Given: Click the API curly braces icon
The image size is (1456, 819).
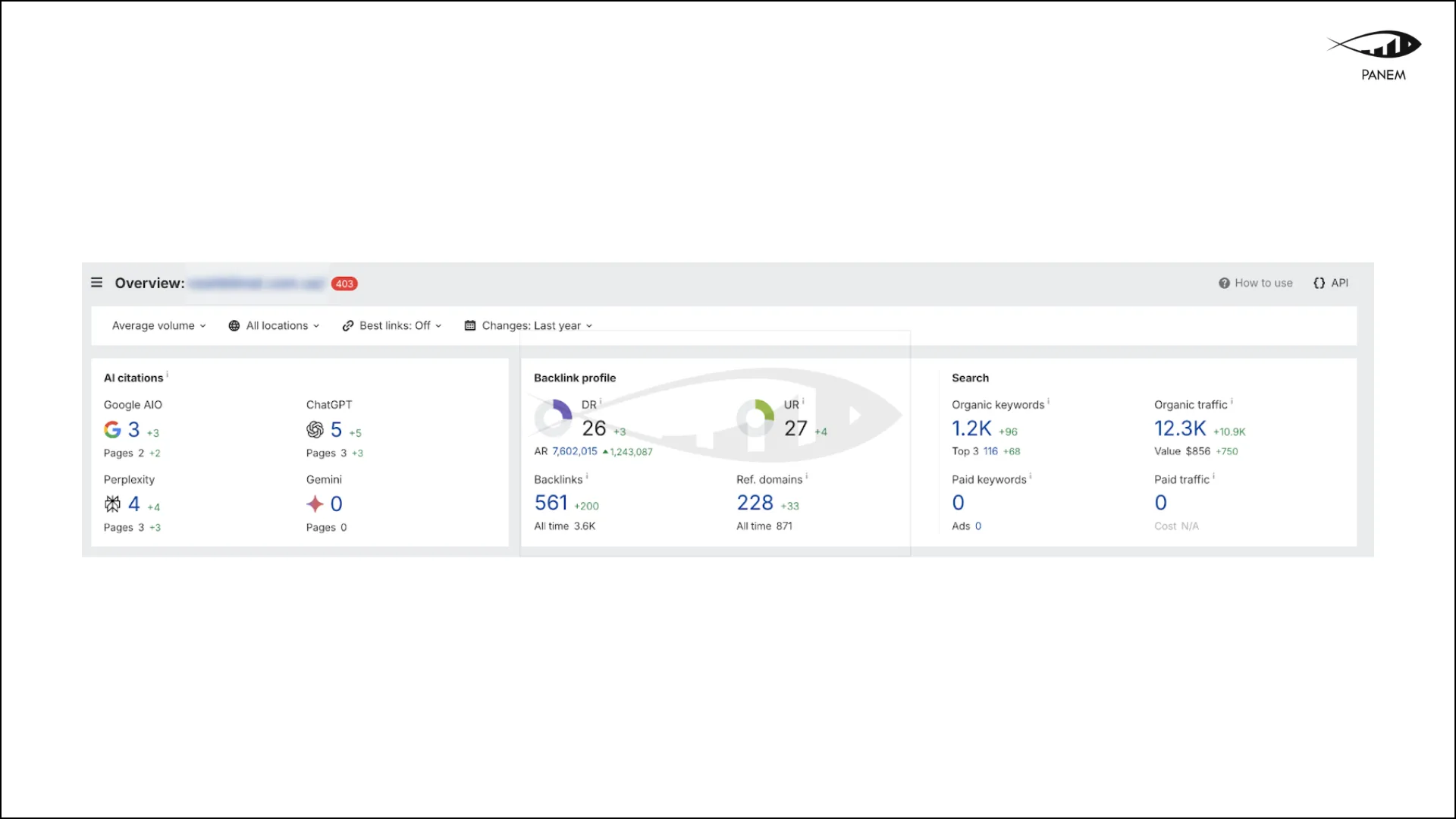Looking at the screenshot, I should tap(1319, 283).
